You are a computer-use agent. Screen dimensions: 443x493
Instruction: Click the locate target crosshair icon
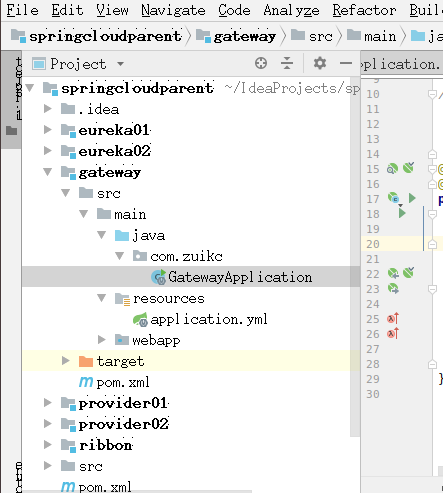click(261, 63)
